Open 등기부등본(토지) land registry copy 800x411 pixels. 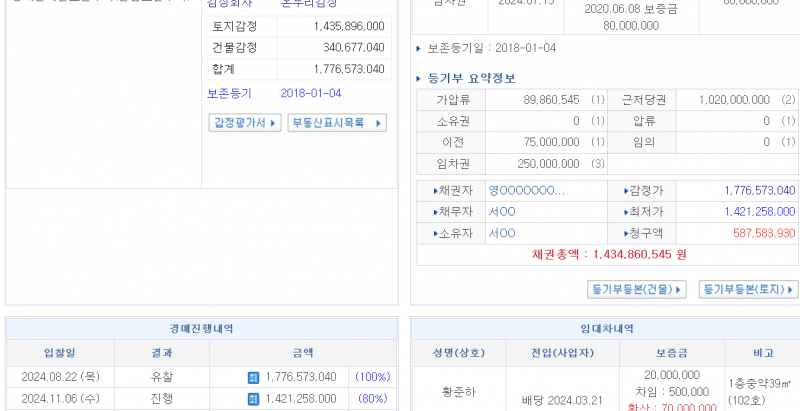[747, 289]
